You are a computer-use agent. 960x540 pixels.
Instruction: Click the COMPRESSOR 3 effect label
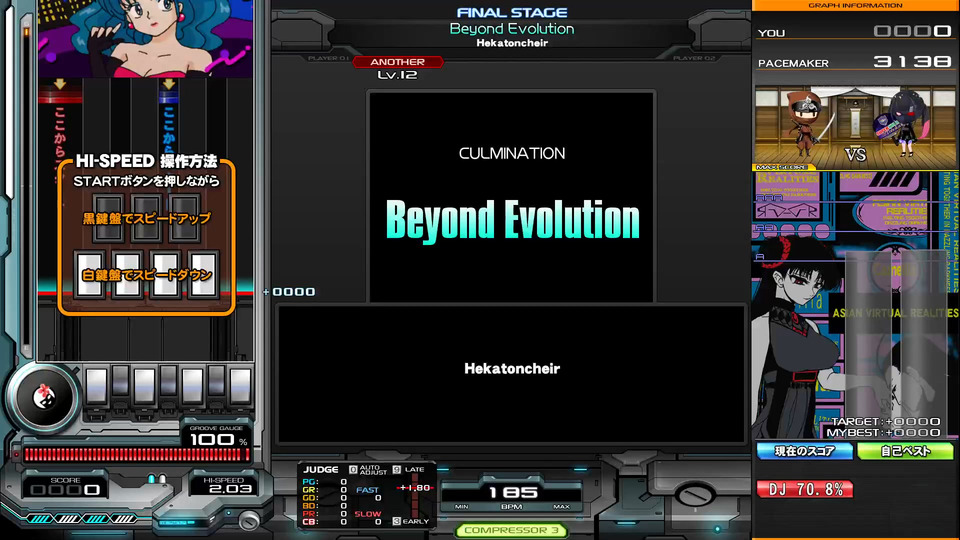tap(511, 530)
